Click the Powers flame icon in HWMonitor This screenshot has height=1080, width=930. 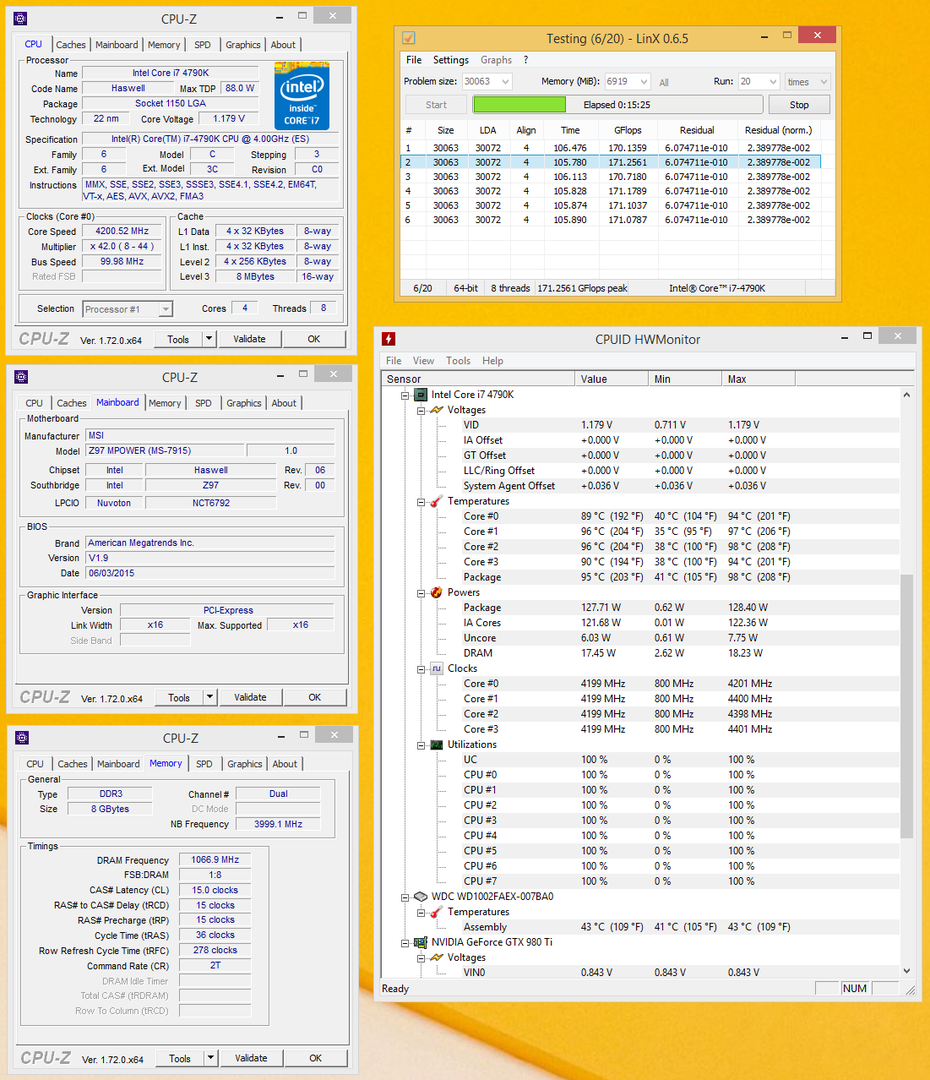pos(437,592)
